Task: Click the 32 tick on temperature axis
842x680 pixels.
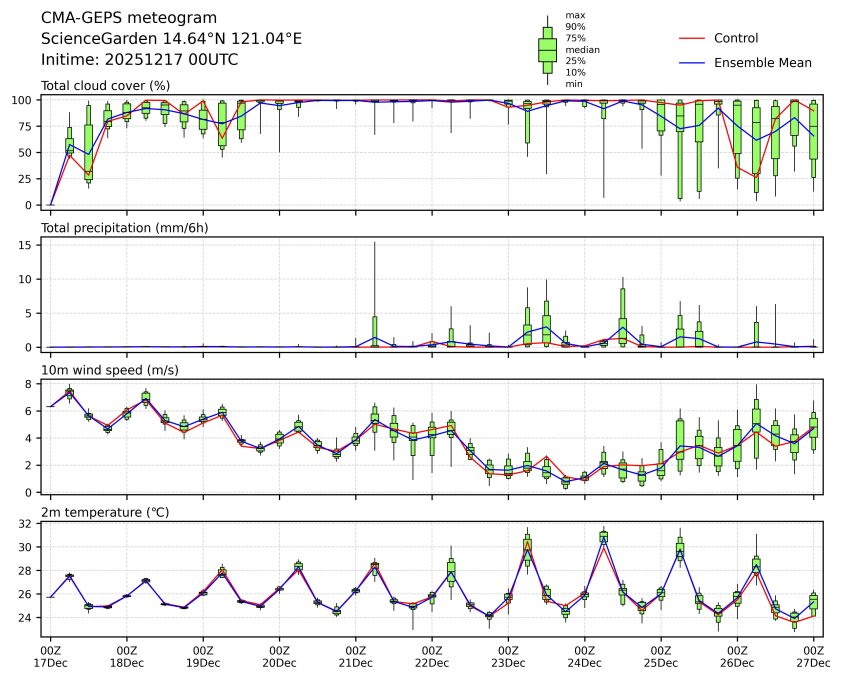Action: point(30,523)
